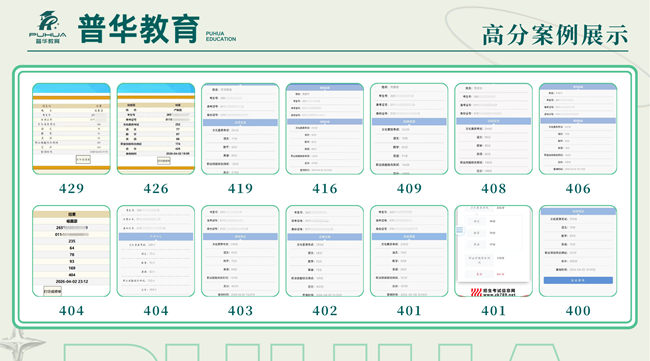
Task: Click the score number 406
Action: 578,189
